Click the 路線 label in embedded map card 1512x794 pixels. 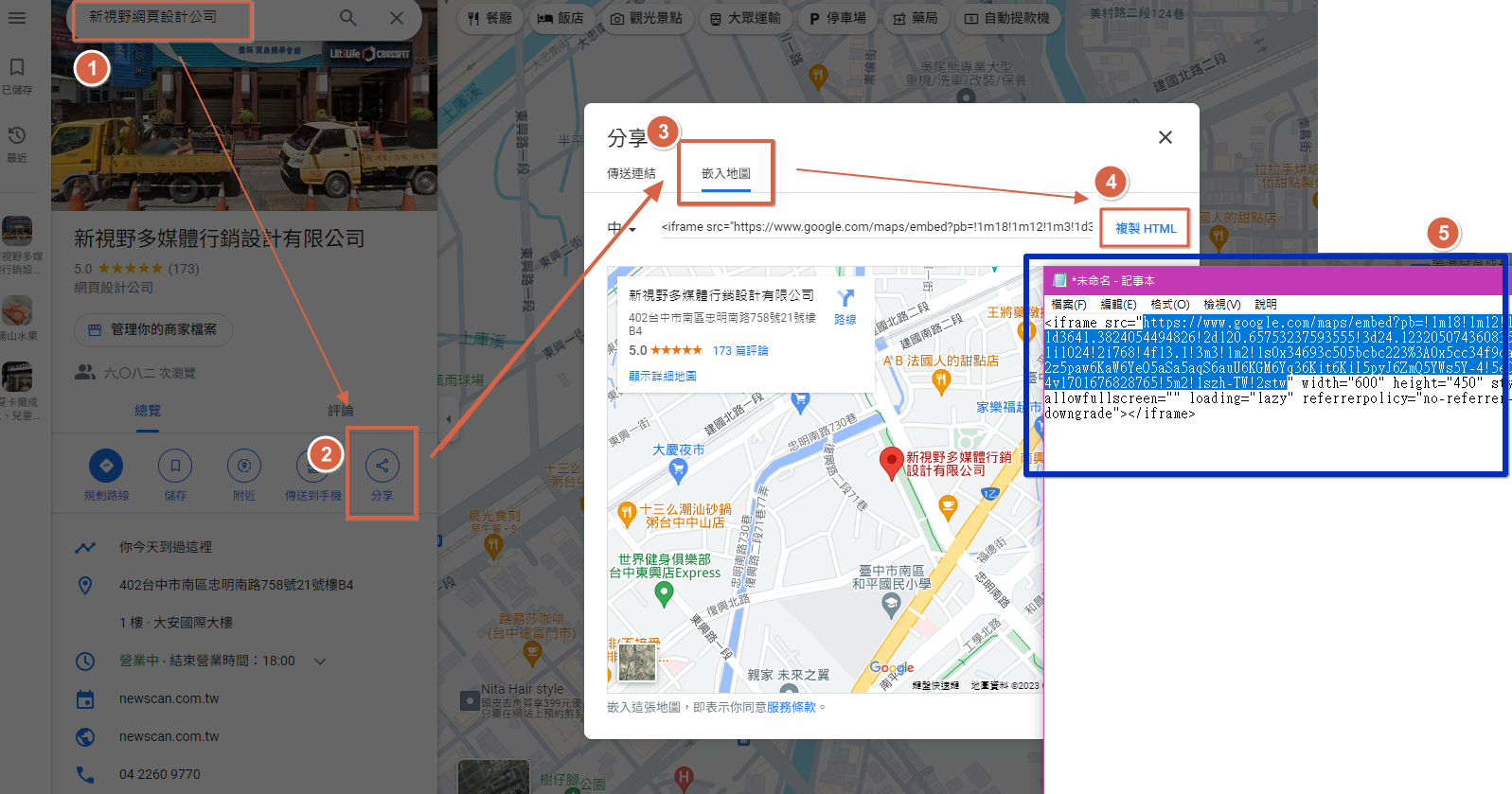[x=845, y=320]
